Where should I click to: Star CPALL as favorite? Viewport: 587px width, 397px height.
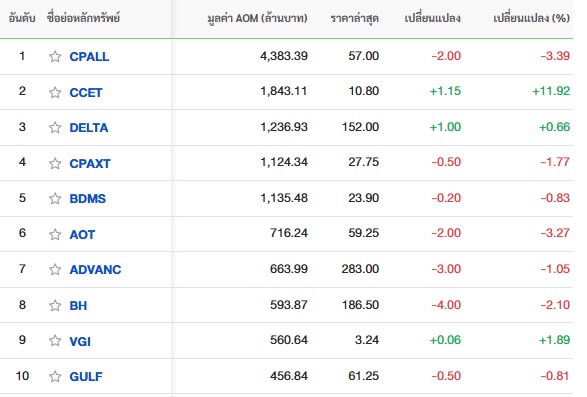(55, 57)
